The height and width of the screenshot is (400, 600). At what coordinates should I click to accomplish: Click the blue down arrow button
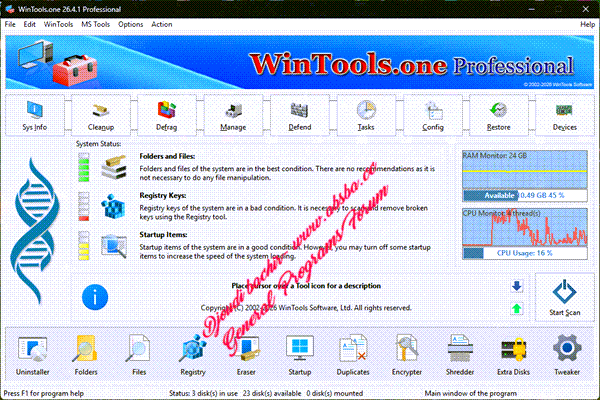[x=517, y=286]
